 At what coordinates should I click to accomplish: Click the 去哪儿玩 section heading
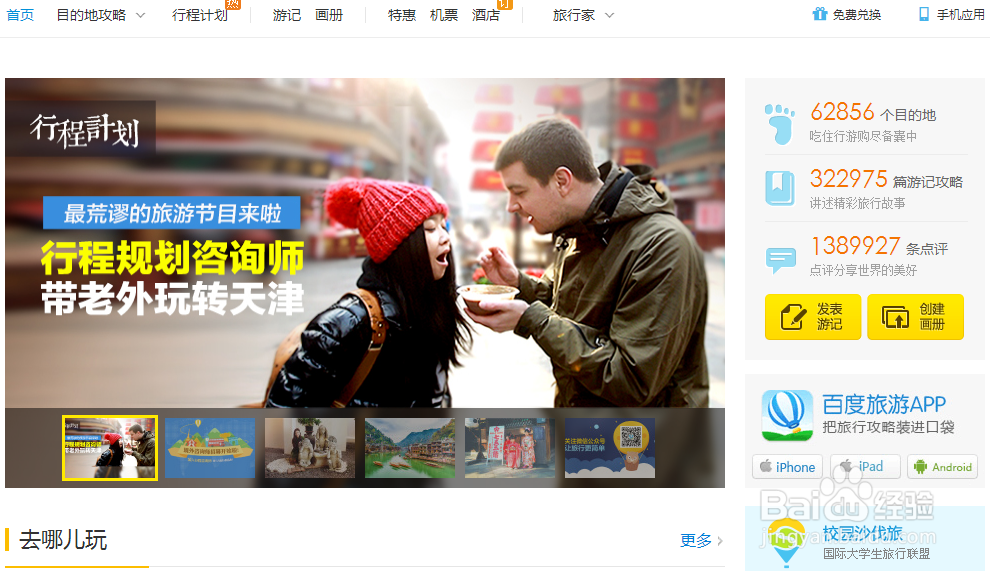[63, 540]
